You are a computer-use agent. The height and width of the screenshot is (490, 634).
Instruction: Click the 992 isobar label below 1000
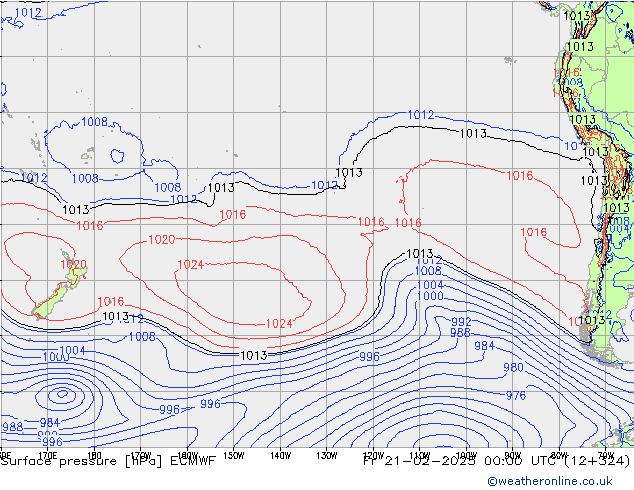click(461, 322)
